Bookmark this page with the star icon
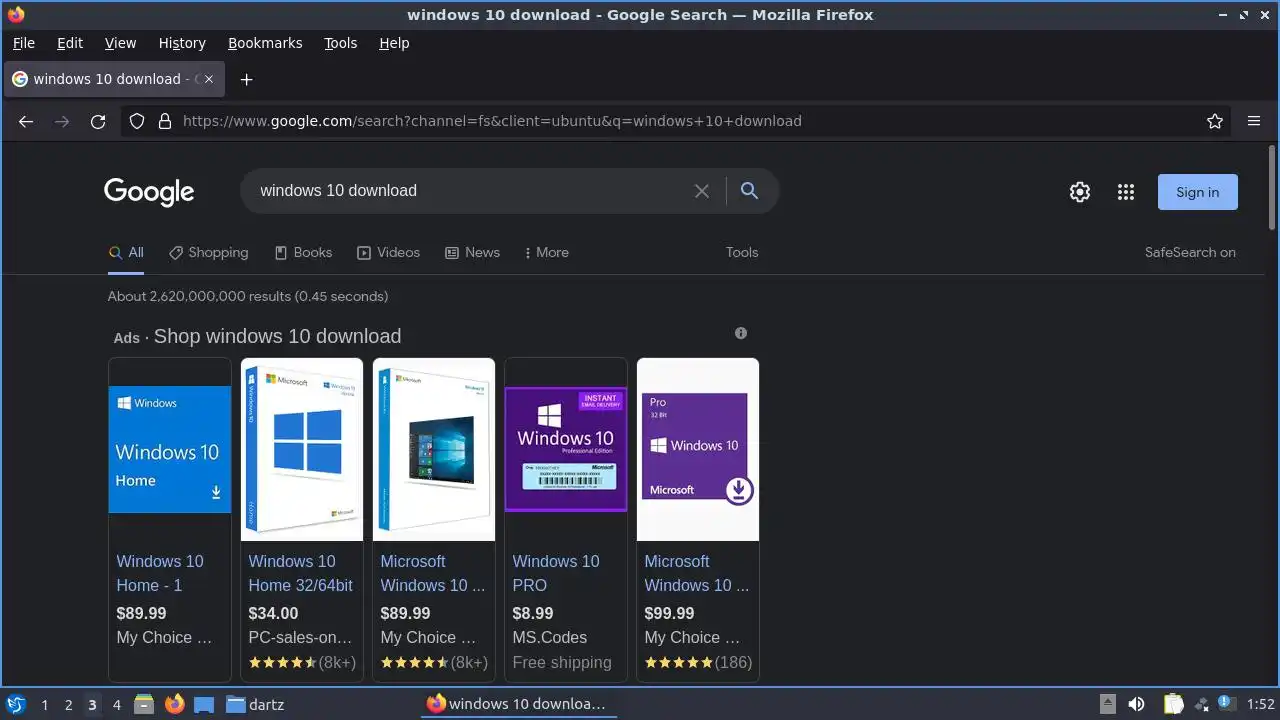Viewport: 1280px width, 720px height. 1215,121
